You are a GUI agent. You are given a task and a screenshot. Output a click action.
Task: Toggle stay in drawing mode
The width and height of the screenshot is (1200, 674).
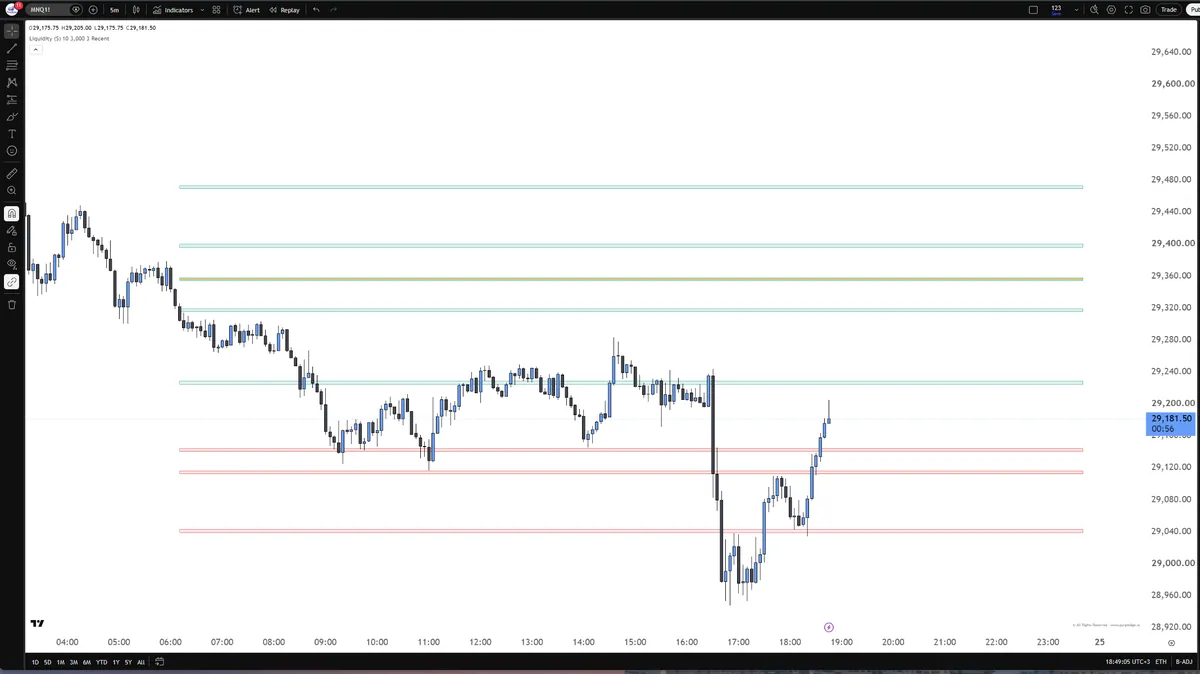pos(12,230)
